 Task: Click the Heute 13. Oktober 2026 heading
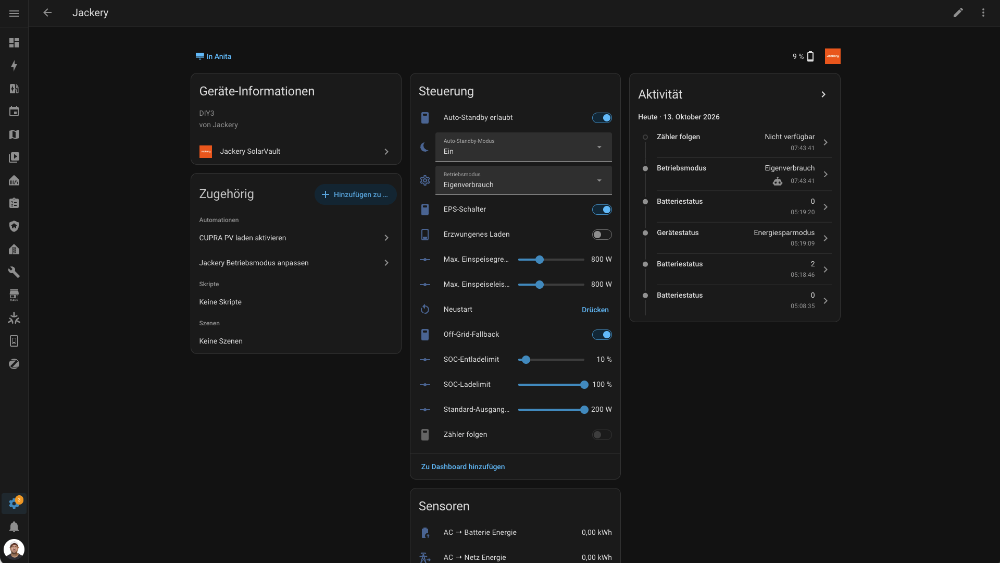(679, 117)
